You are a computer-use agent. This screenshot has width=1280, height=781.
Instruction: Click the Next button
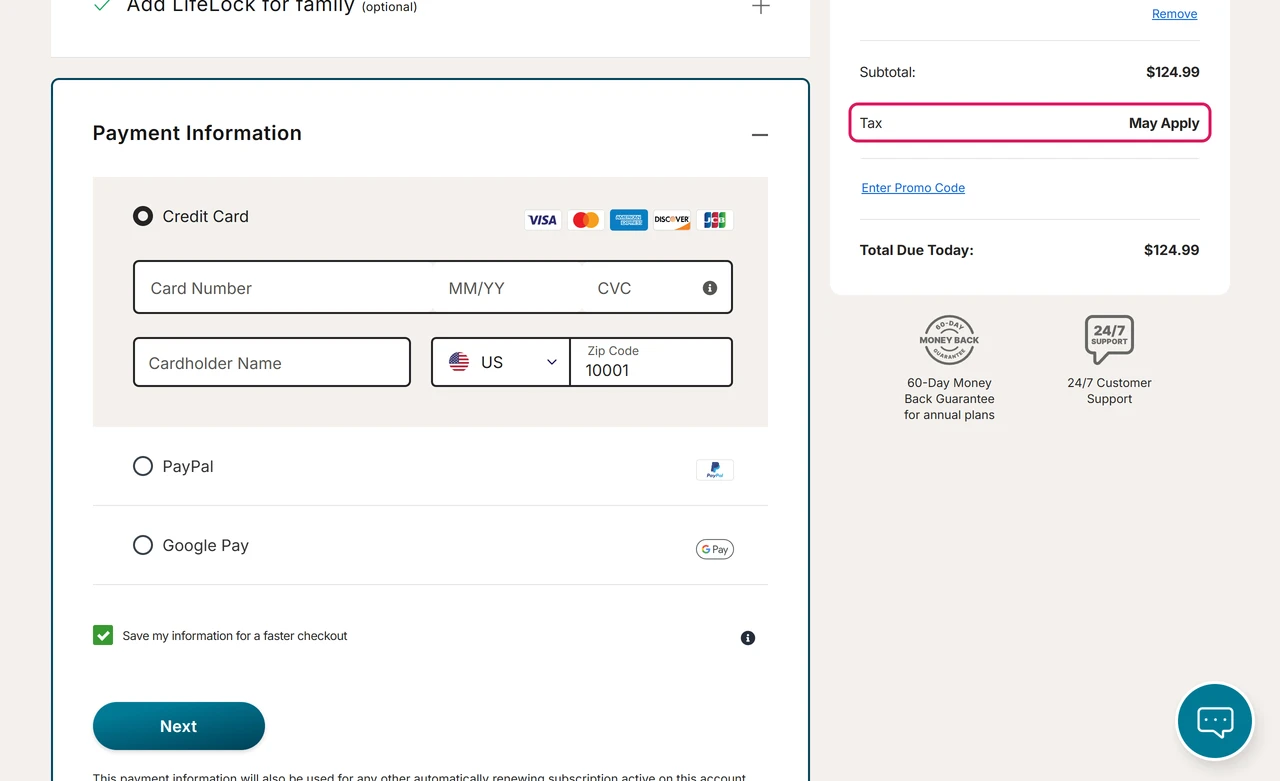179,726
